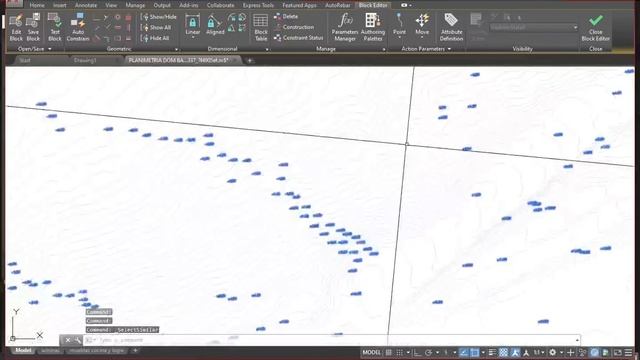Click the annotation monitor plus icon
This screenshot has width=640, height=360.
[571, 352]
